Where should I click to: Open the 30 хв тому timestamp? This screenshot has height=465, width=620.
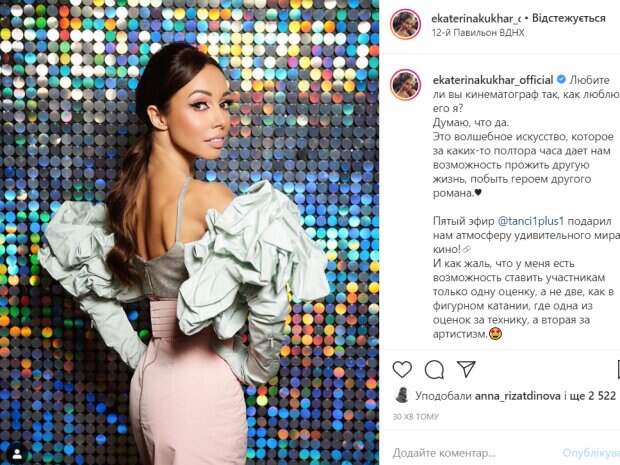tap(416, 416)
